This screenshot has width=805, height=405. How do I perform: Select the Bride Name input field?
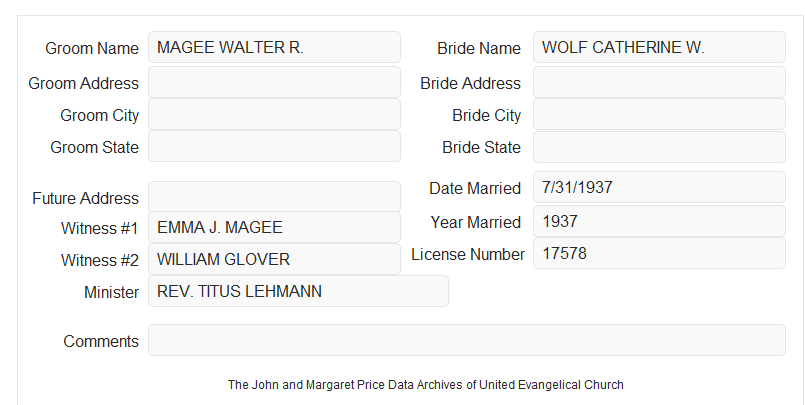click(x=659, y=47)
